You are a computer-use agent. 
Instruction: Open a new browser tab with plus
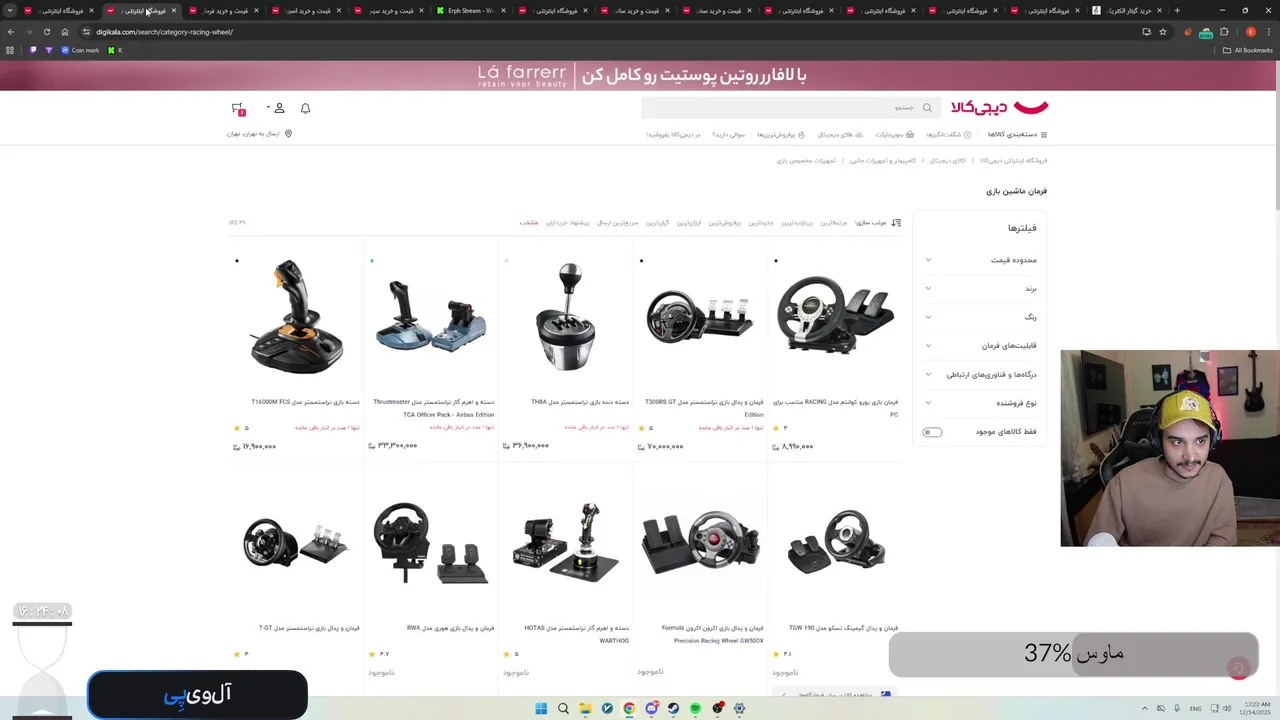click(x=1177, y=10)
